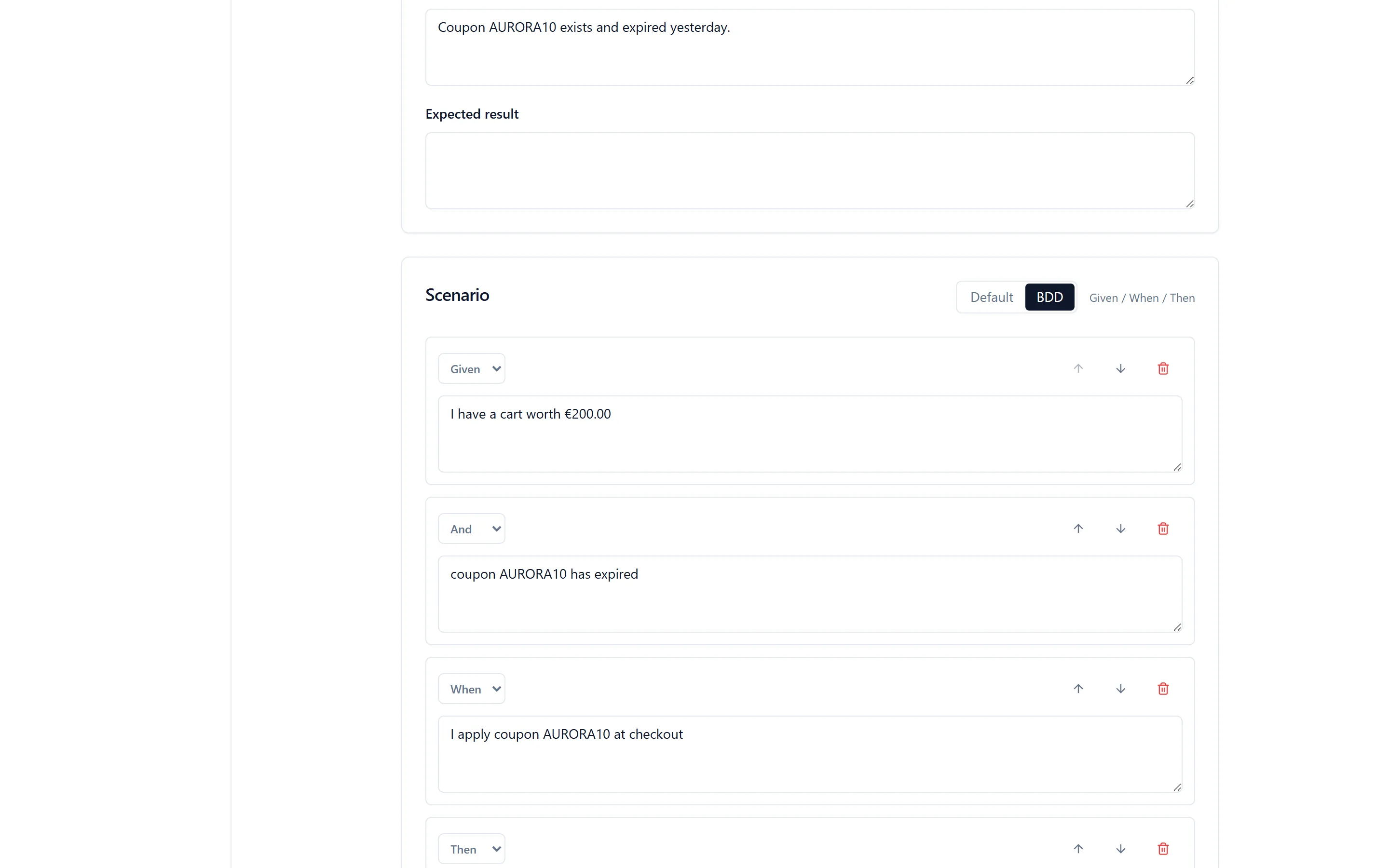This screenshot has height=868, width=1389.
Task: Edit the 'I have a cart worth €200.00' field
Action: click(810, 434)
